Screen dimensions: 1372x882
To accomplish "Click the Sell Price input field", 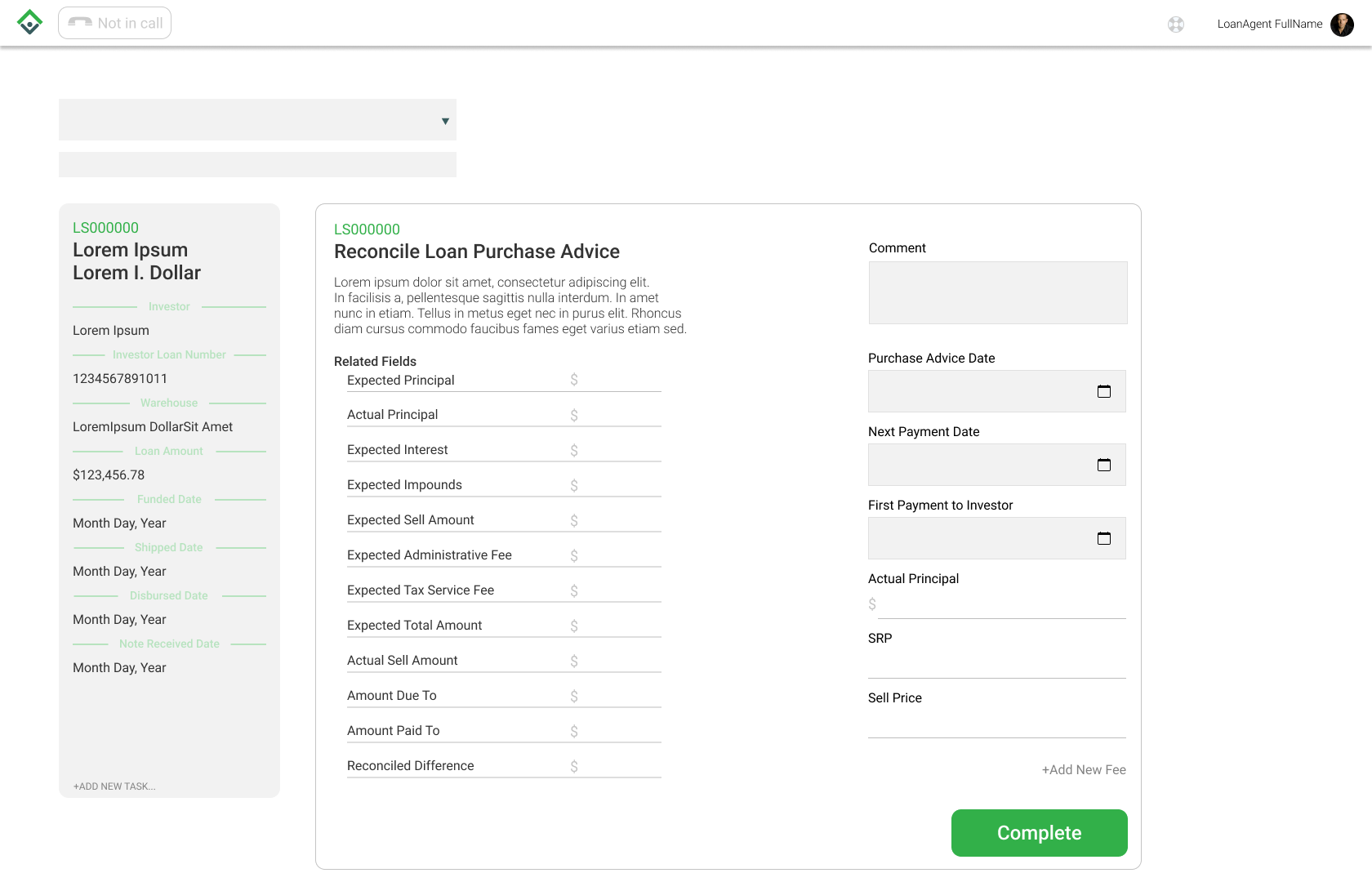I will (x=996, y=724).
